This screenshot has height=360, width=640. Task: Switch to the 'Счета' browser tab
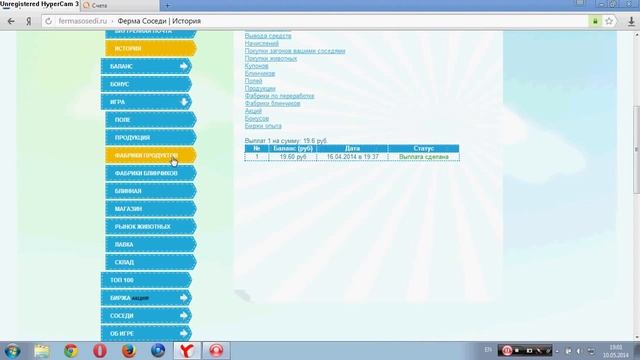point(120,6)
